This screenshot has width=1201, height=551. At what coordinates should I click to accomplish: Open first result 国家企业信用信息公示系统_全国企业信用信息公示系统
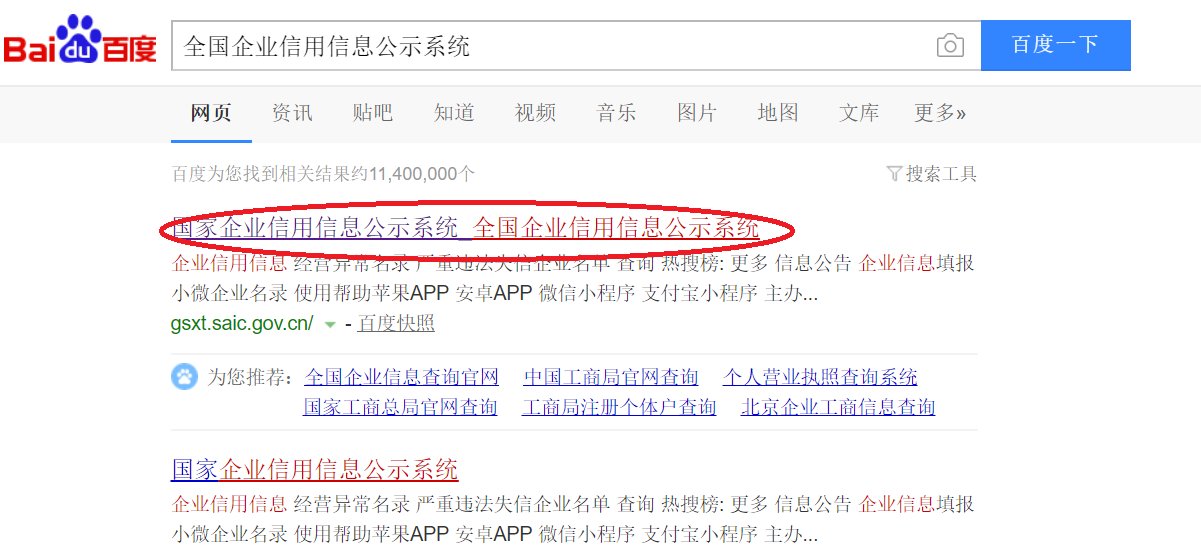(466, 228)
